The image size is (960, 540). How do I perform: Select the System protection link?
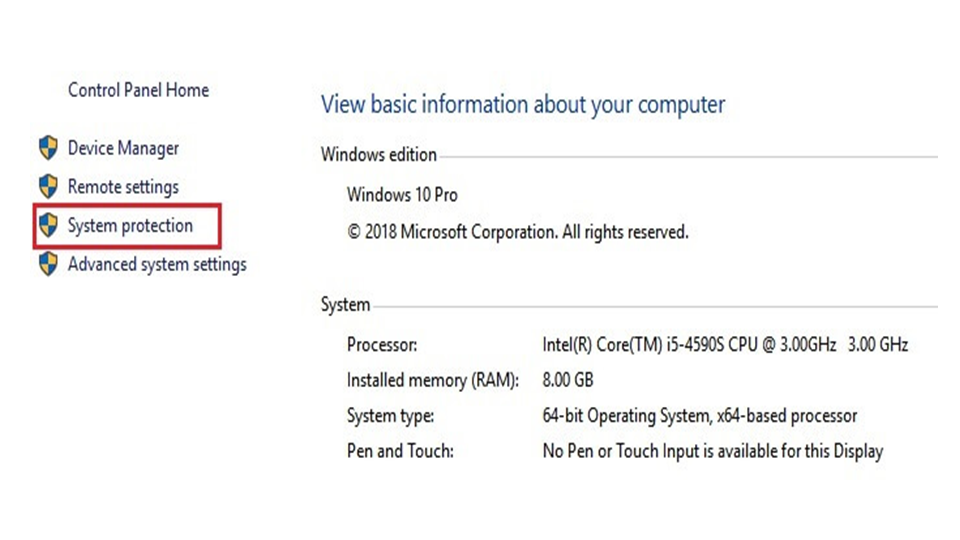pyautogui.click(x=130, y=226)
